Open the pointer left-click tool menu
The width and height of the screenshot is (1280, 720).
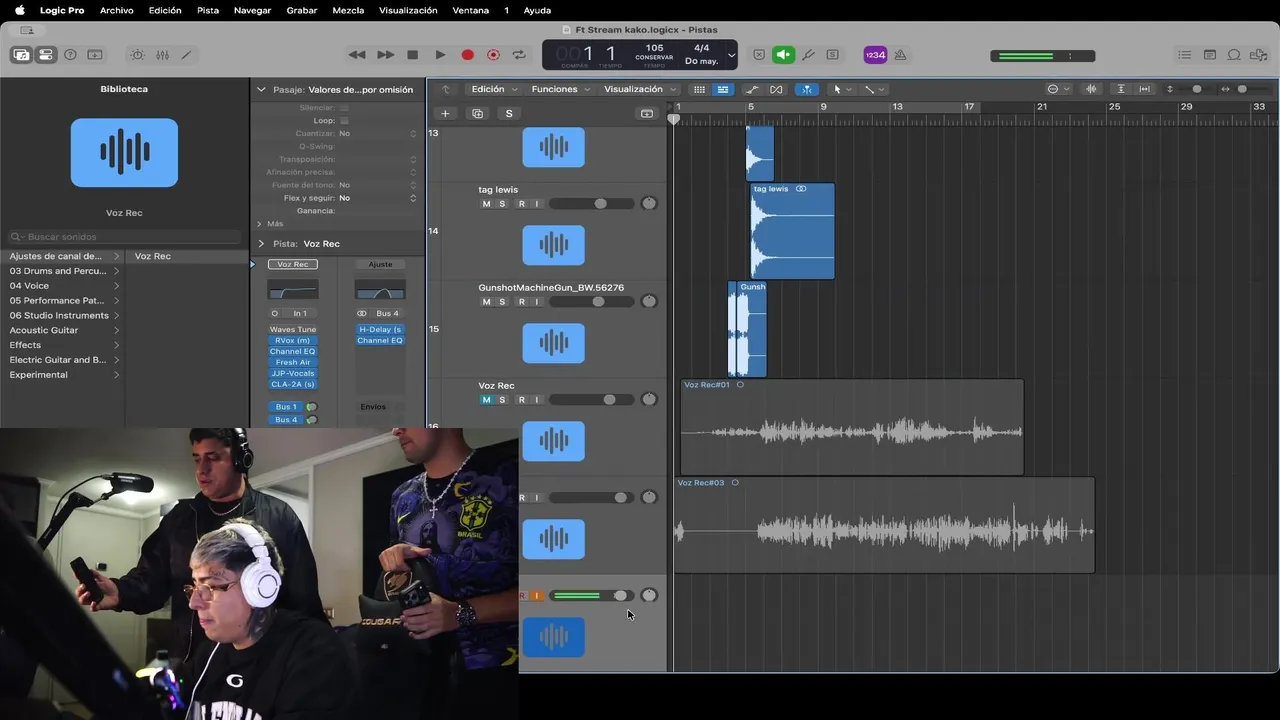842,89
